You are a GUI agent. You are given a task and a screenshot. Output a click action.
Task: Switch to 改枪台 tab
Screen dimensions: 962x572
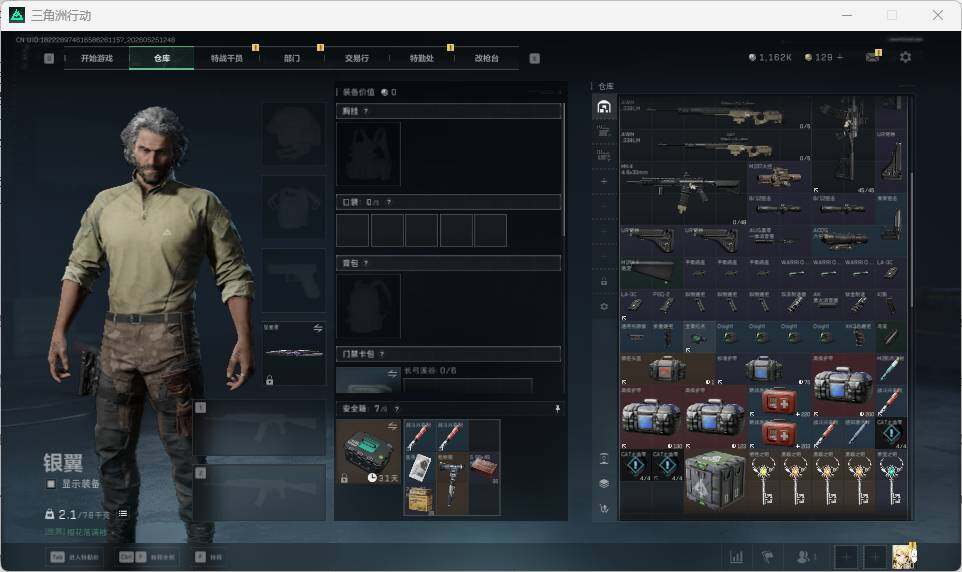[x=487, y=58]
